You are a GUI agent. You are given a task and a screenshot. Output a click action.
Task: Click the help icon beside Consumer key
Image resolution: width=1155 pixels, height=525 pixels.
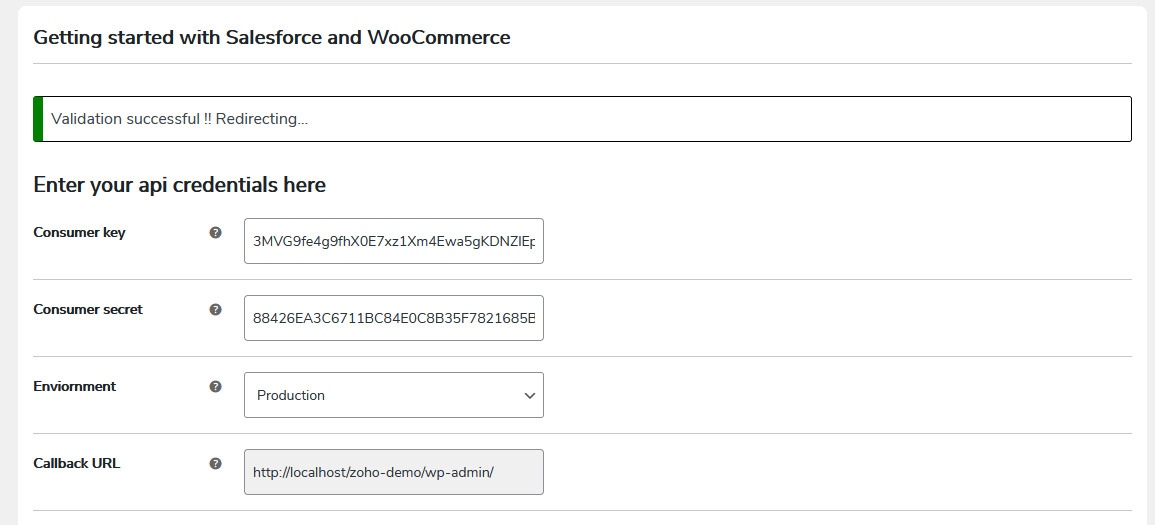pos(215,233)
